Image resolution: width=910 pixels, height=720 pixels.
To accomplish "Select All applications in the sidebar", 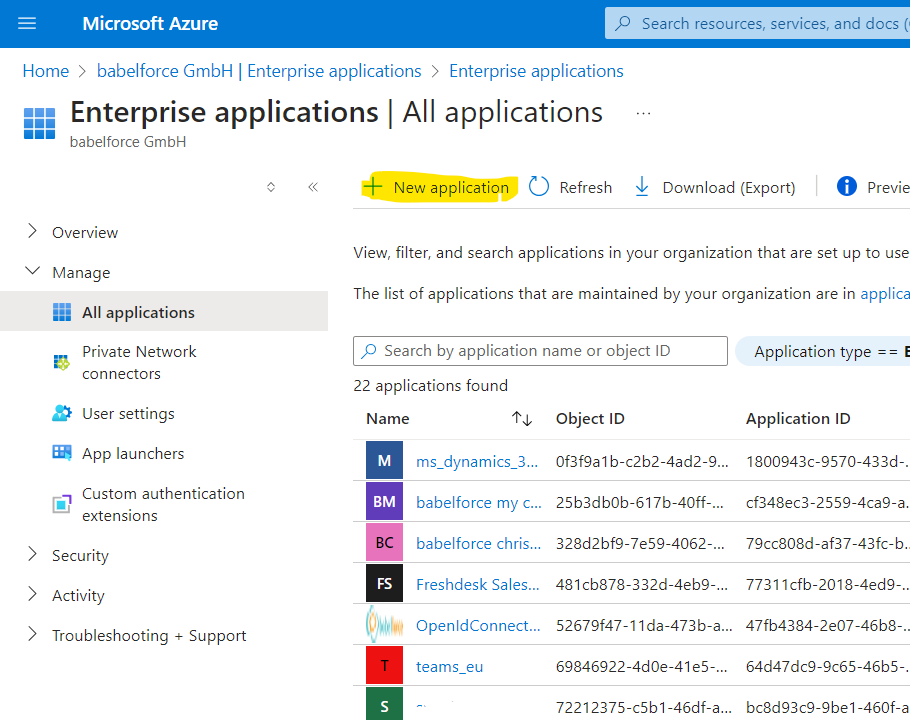I will 164,312.
